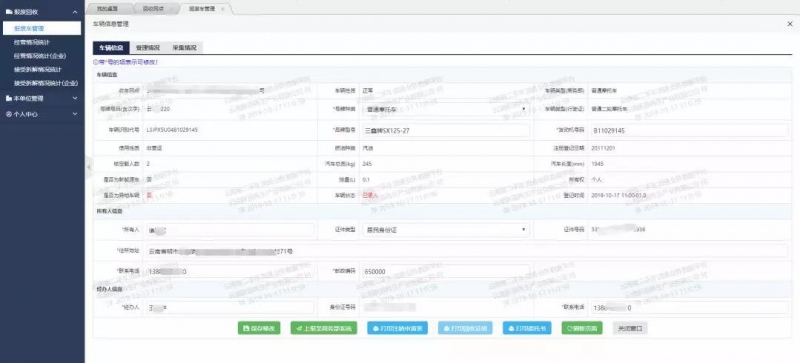
Task: Click the folder icon beside 报废回收
Action: (x=9, y=11)
